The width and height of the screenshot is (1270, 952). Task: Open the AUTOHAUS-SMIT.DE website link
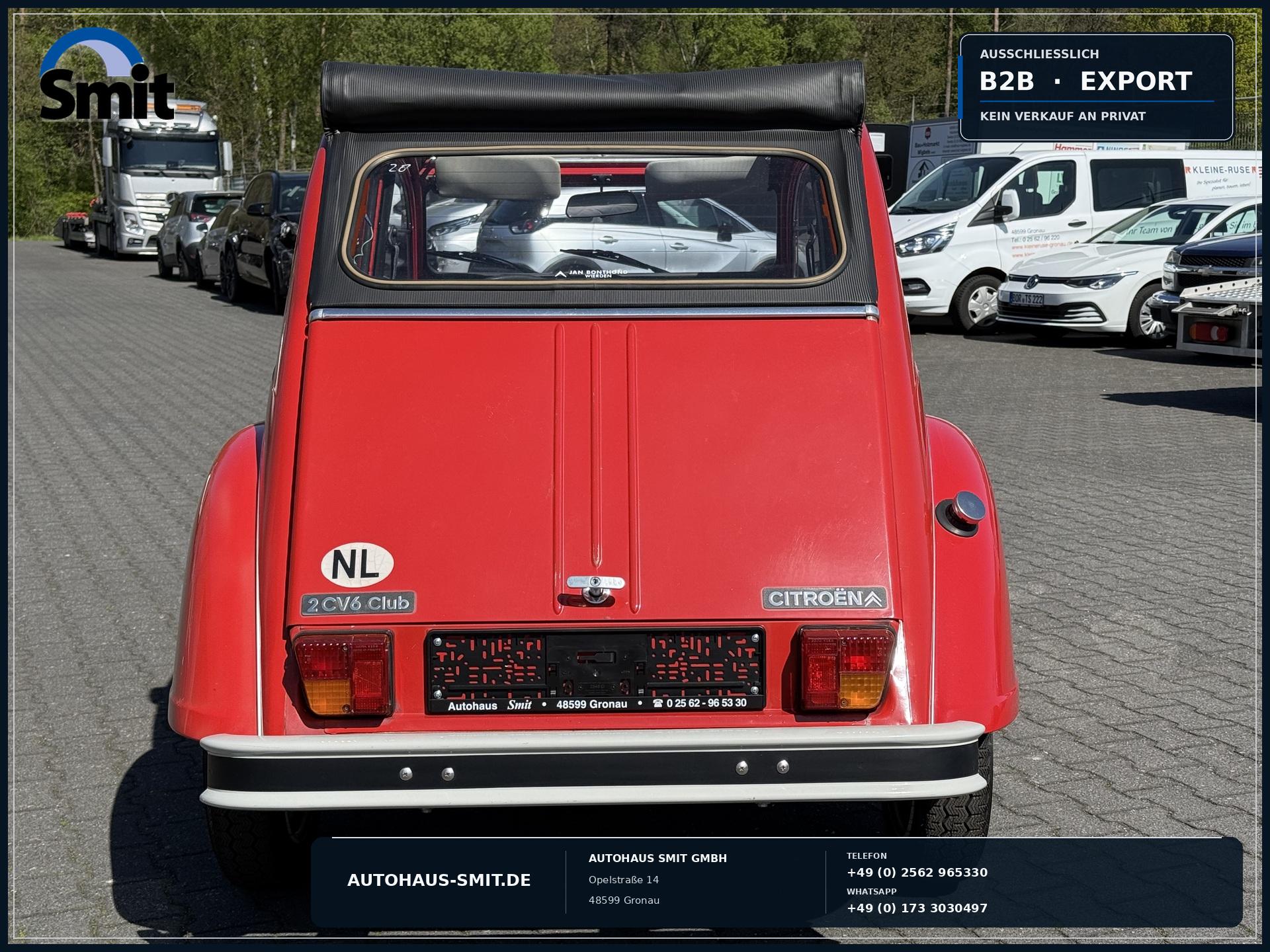[x=439, y=880]
